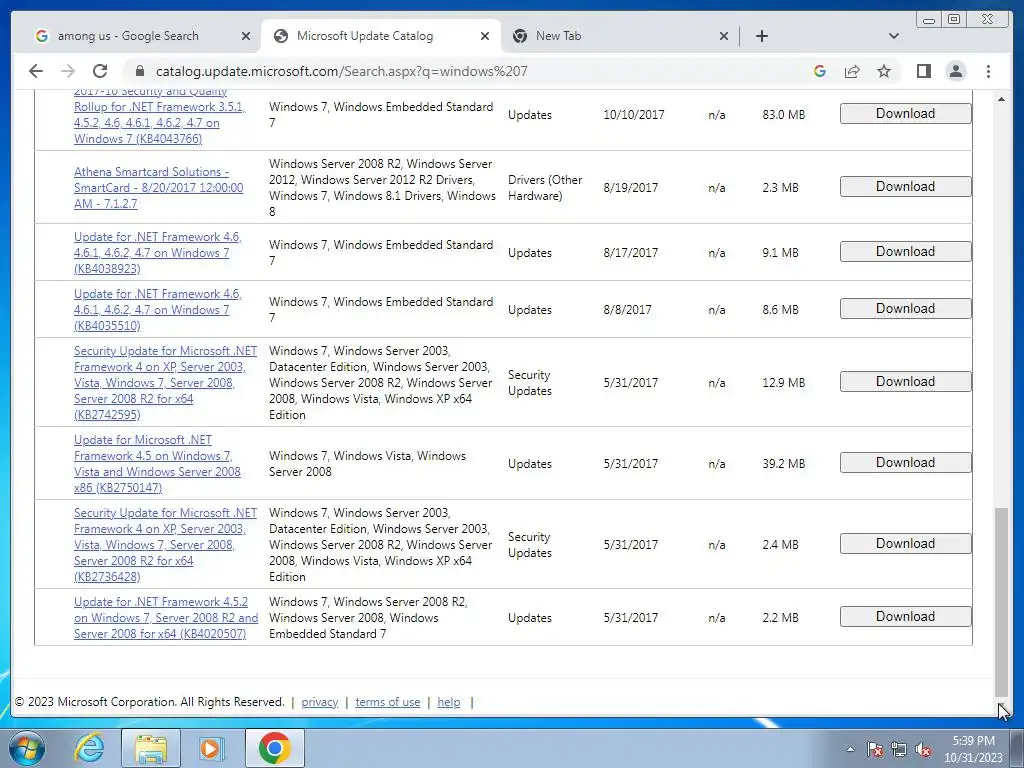Screen dimensions: 1024x768
Task: Open the KB4043766 rollup update link
Action: [159, 115]
